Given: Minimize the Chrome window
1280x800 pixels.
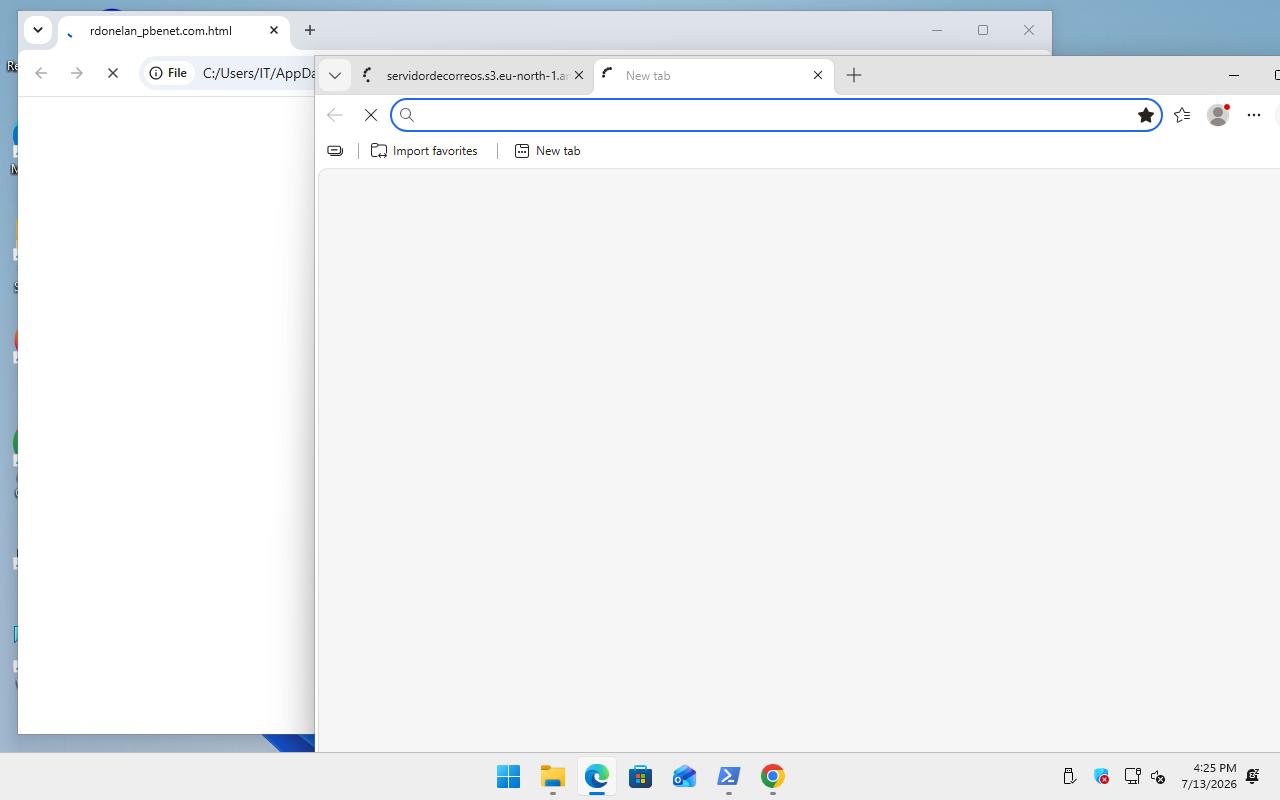Looking at the screenshot, I should click(x=937, y=30).
